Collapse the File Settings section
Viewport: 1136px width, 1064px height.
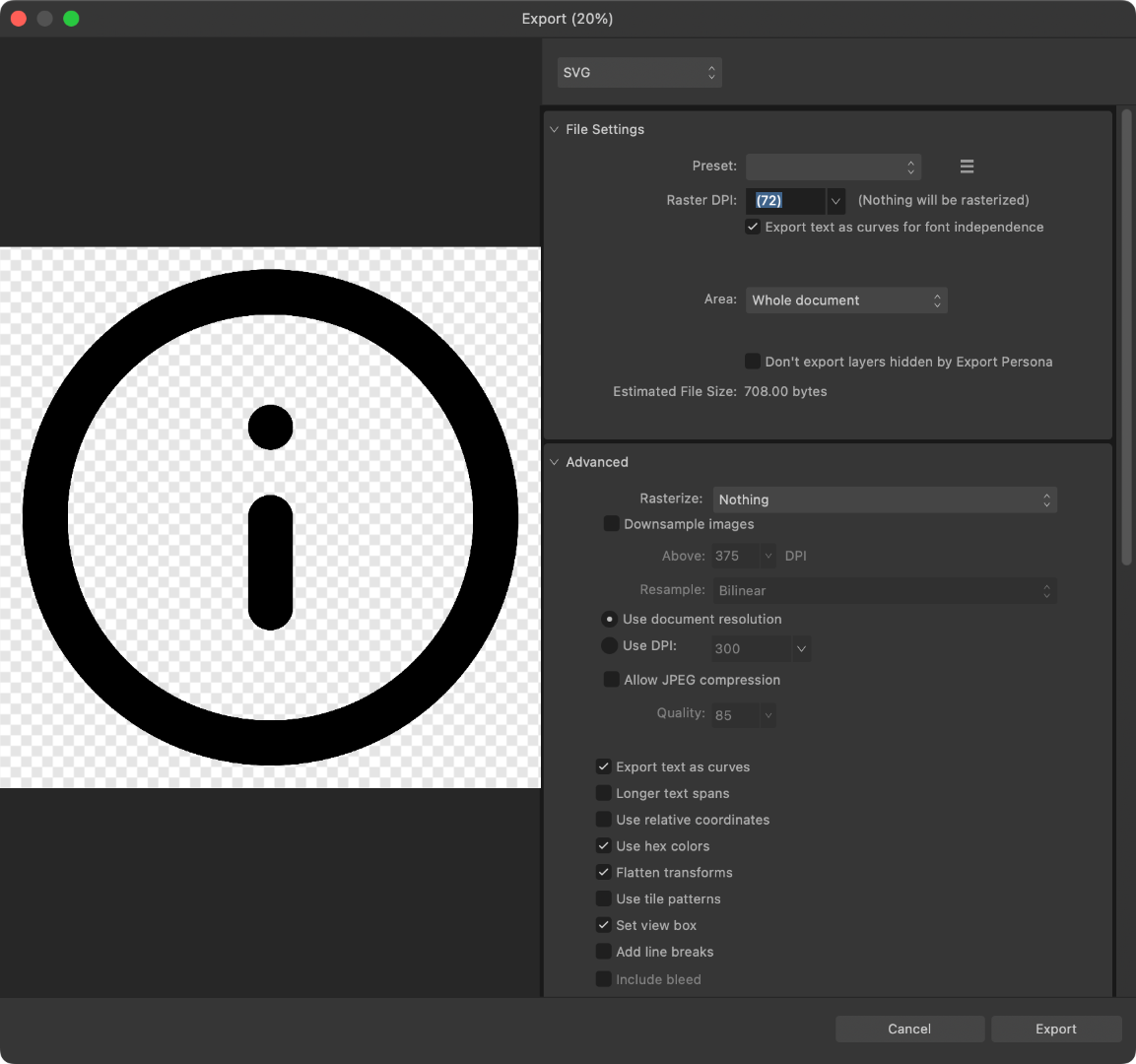point(554,129)
